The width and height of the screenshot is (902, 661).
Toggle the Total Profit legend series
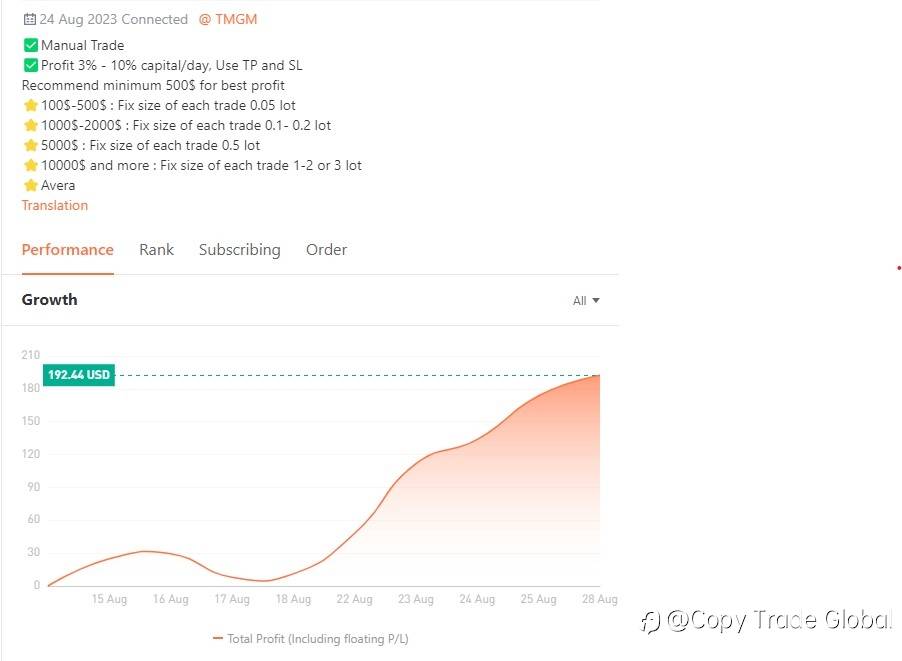(x=311, y=639)
